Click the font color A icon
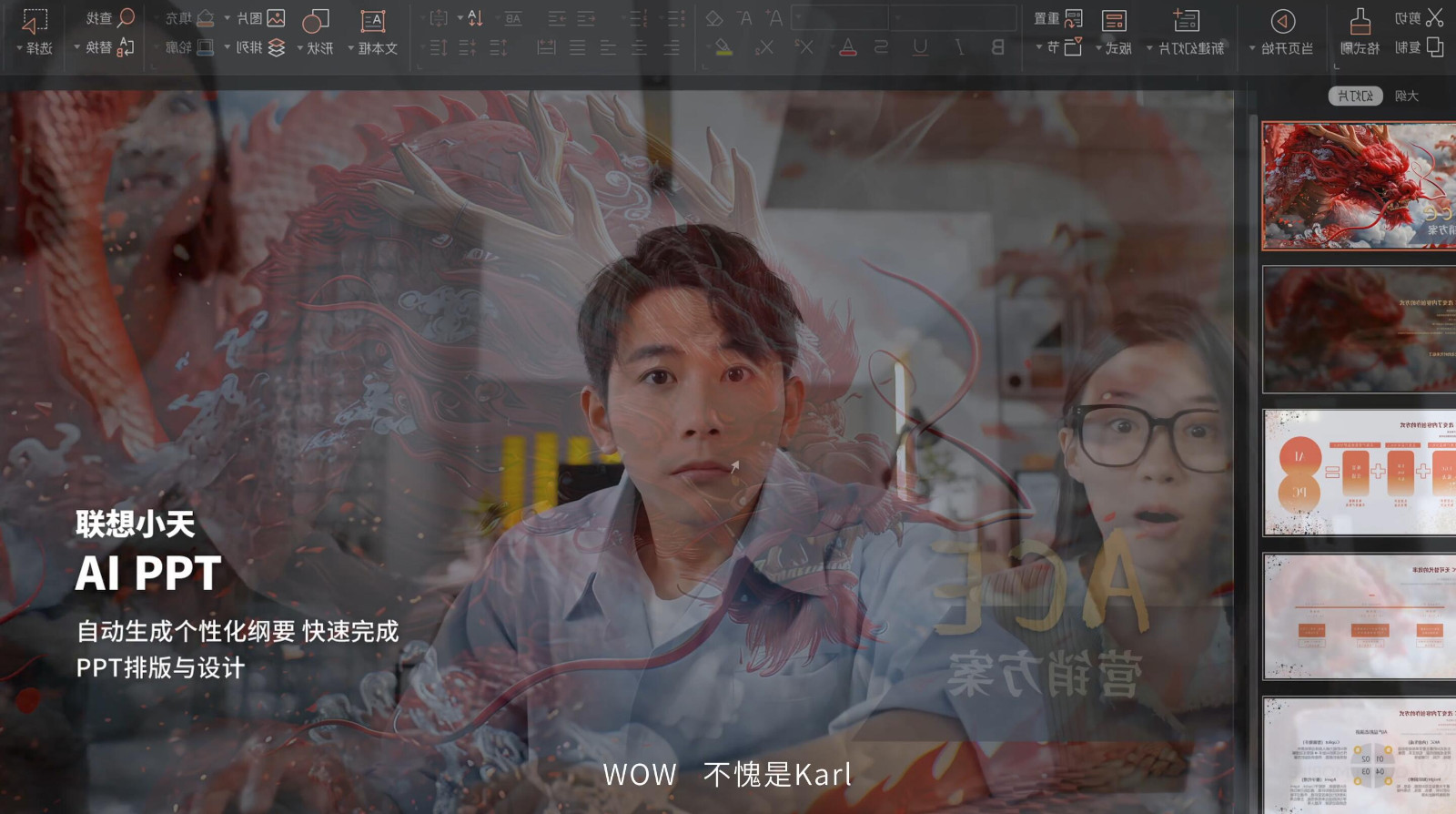The height and width of the screenshot is (814, 1456). (x=848, y=47)
